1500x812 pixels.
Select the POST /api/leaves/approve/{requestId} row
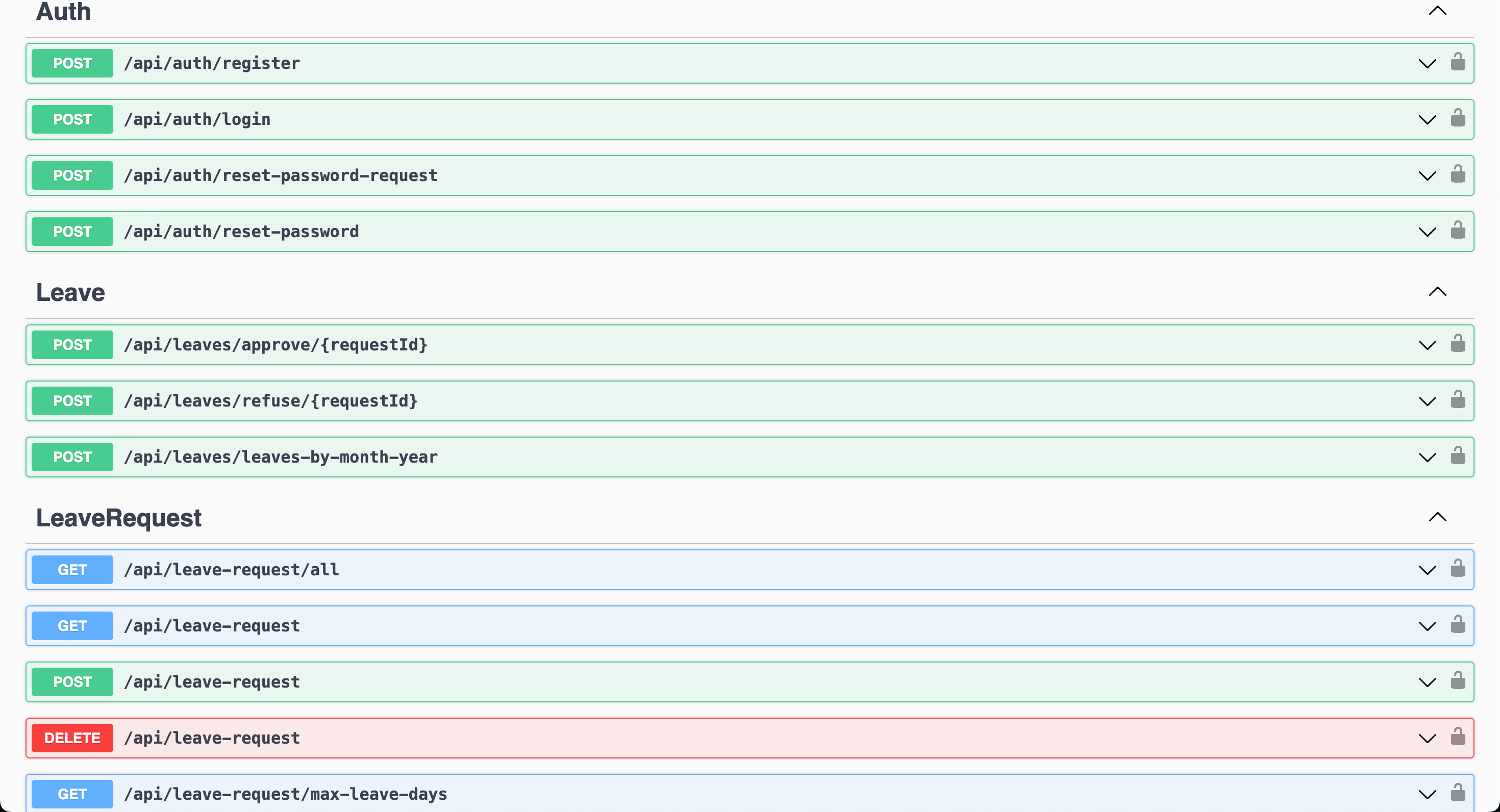click(524, 344)
